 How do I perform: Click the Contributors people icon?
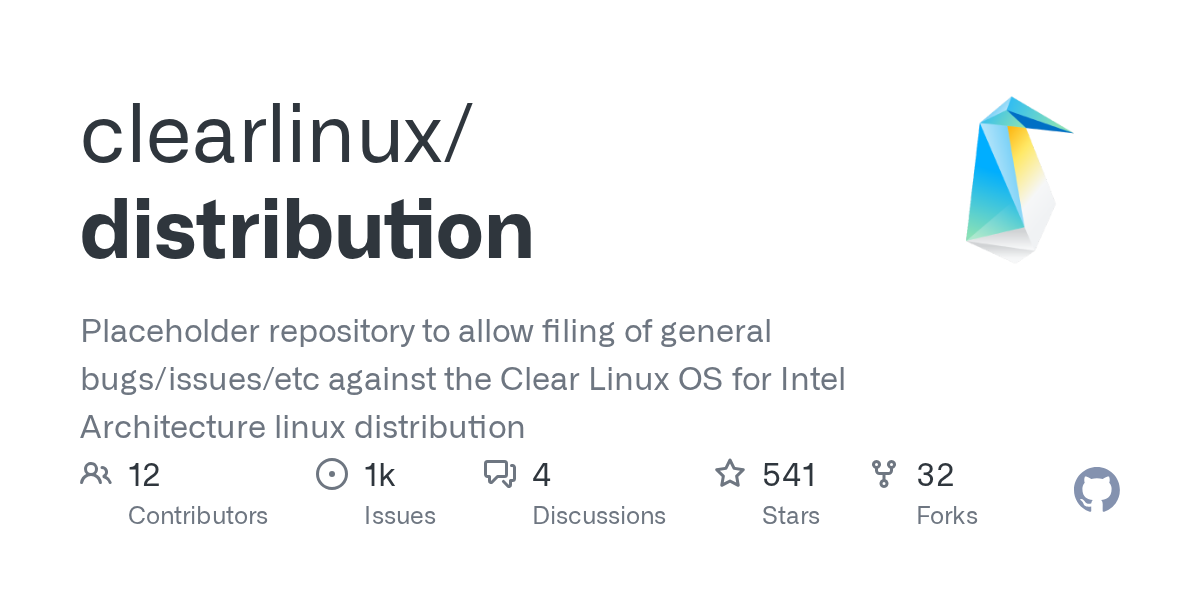tap(96, 473)
